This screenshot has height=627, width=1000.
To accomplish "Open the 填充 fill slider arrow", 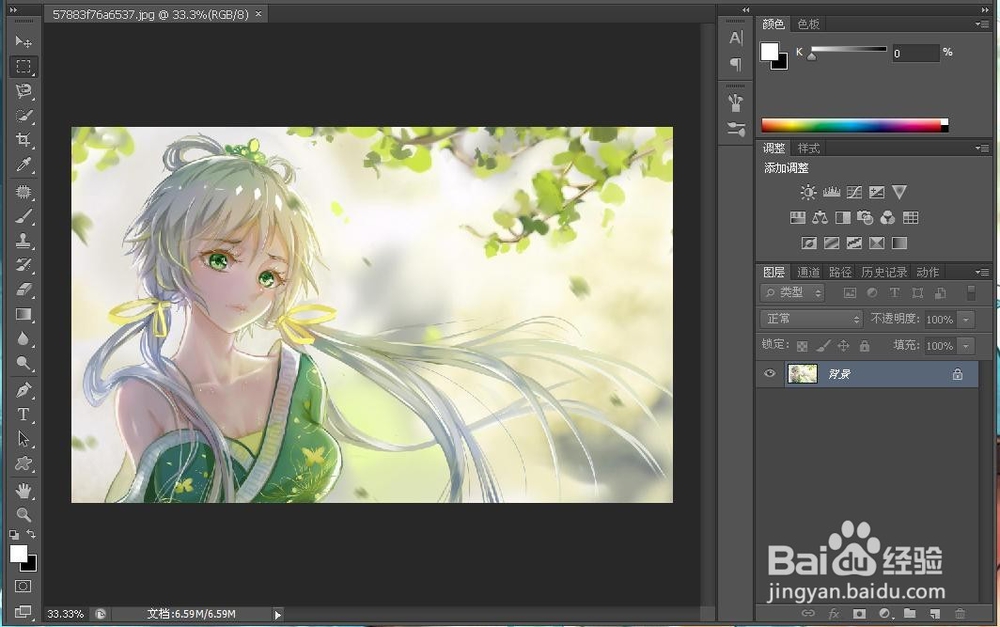I will (966, 346).
